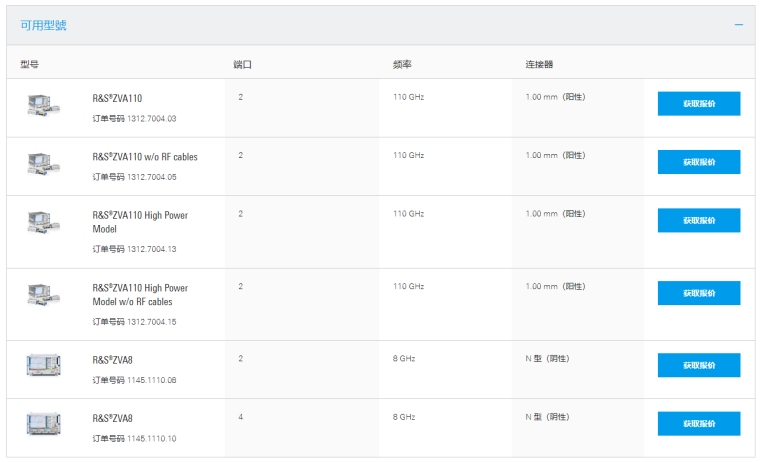Image resolution: width=760 pixels, height=462 pixels.
Task: Click the 可用型號 section header title
Action: (x=44, y=25)
